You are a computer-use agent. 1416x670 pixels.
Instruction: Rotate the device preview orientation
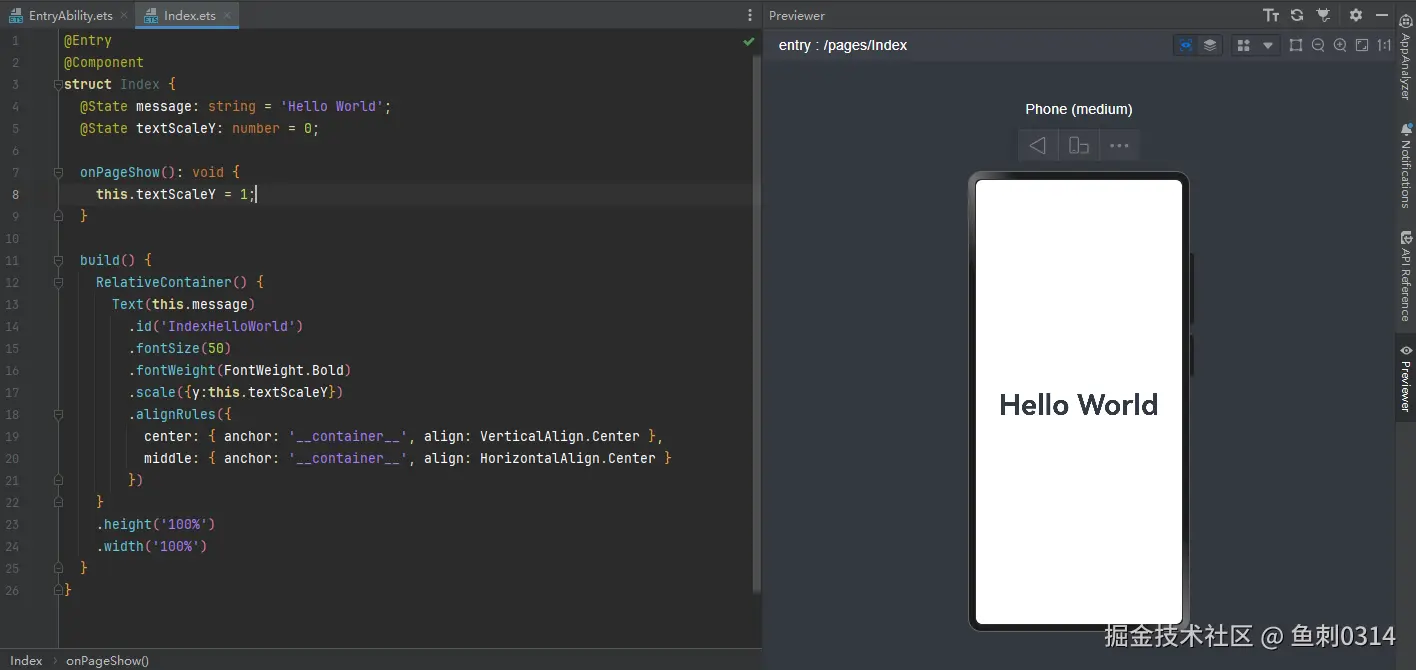pyautogui.click(x=1078, y=146)
